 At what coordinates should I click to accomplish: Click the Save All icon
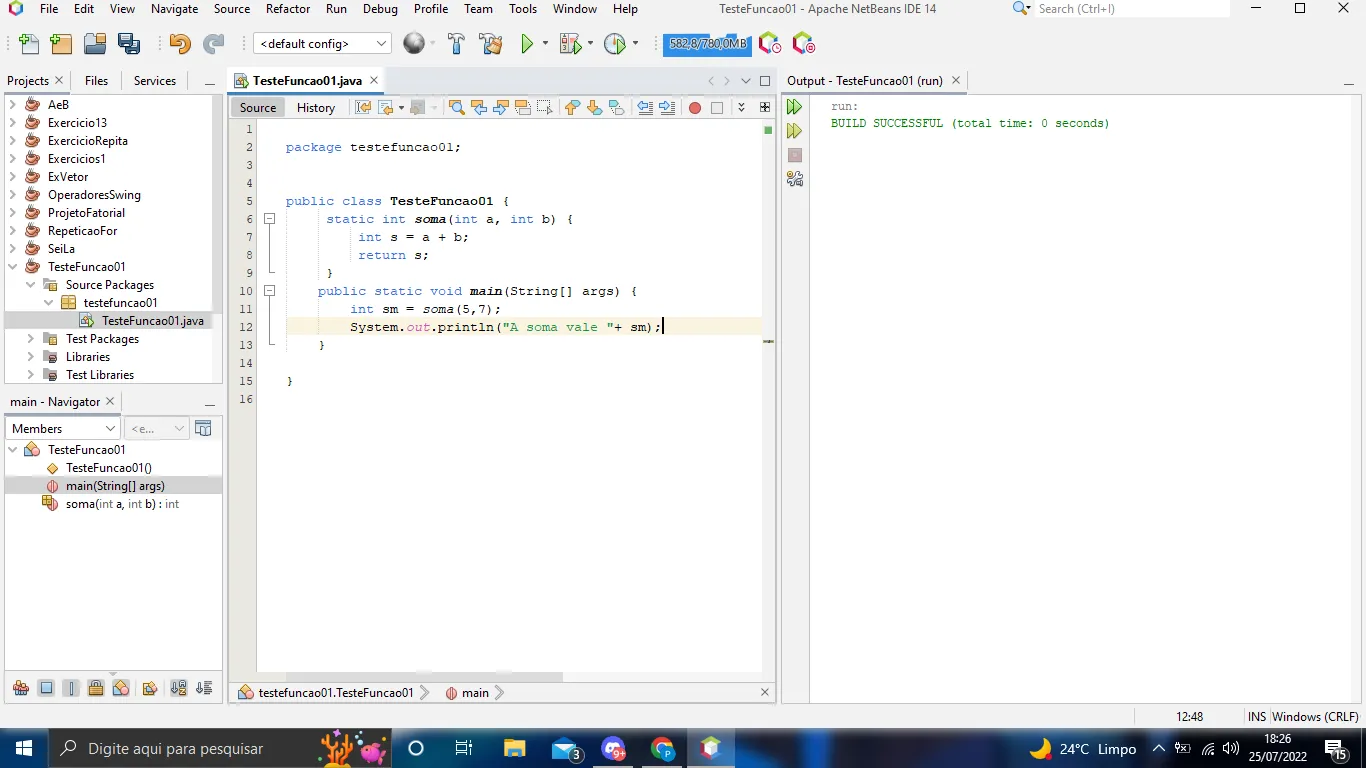tap(129, 44)
